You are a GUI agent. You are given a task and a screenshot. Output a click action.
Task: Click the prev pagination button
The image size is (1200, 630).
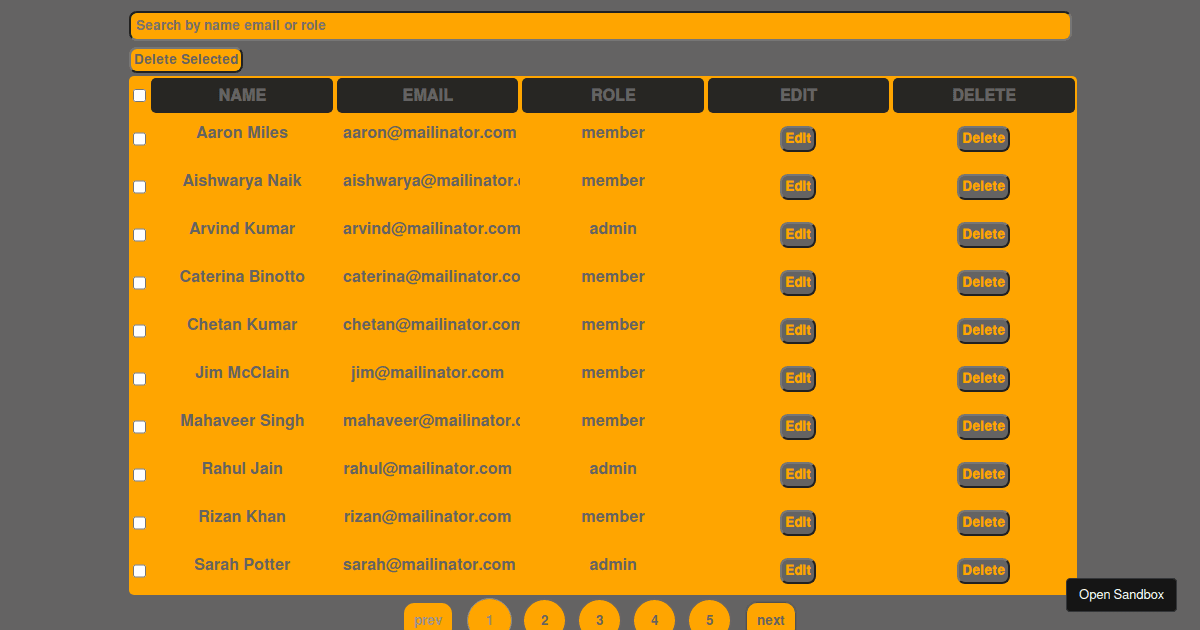point(428,619)
